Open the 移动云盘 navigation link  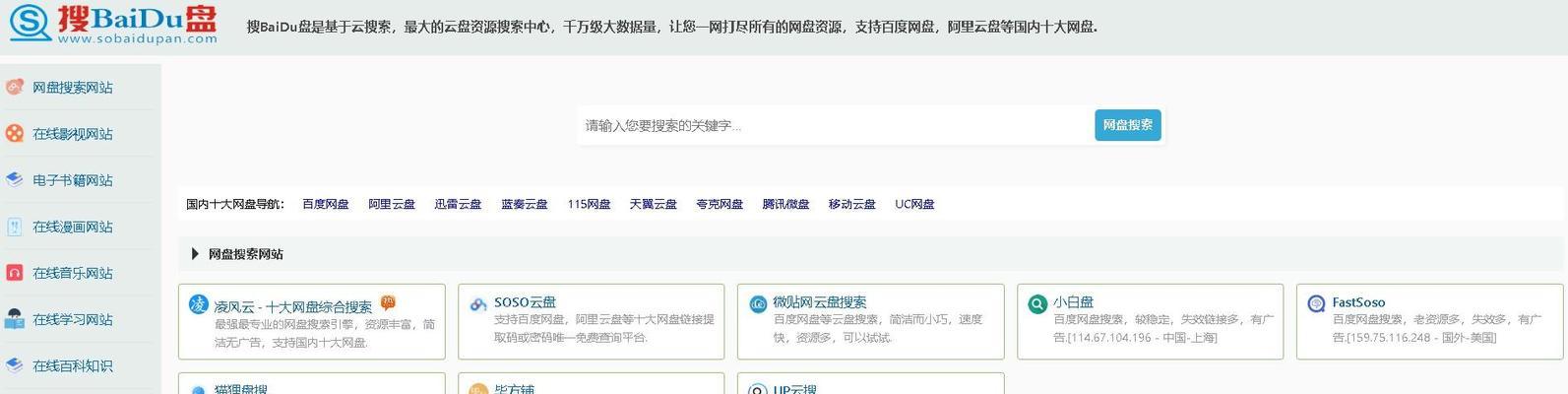[x=852, y=204]
